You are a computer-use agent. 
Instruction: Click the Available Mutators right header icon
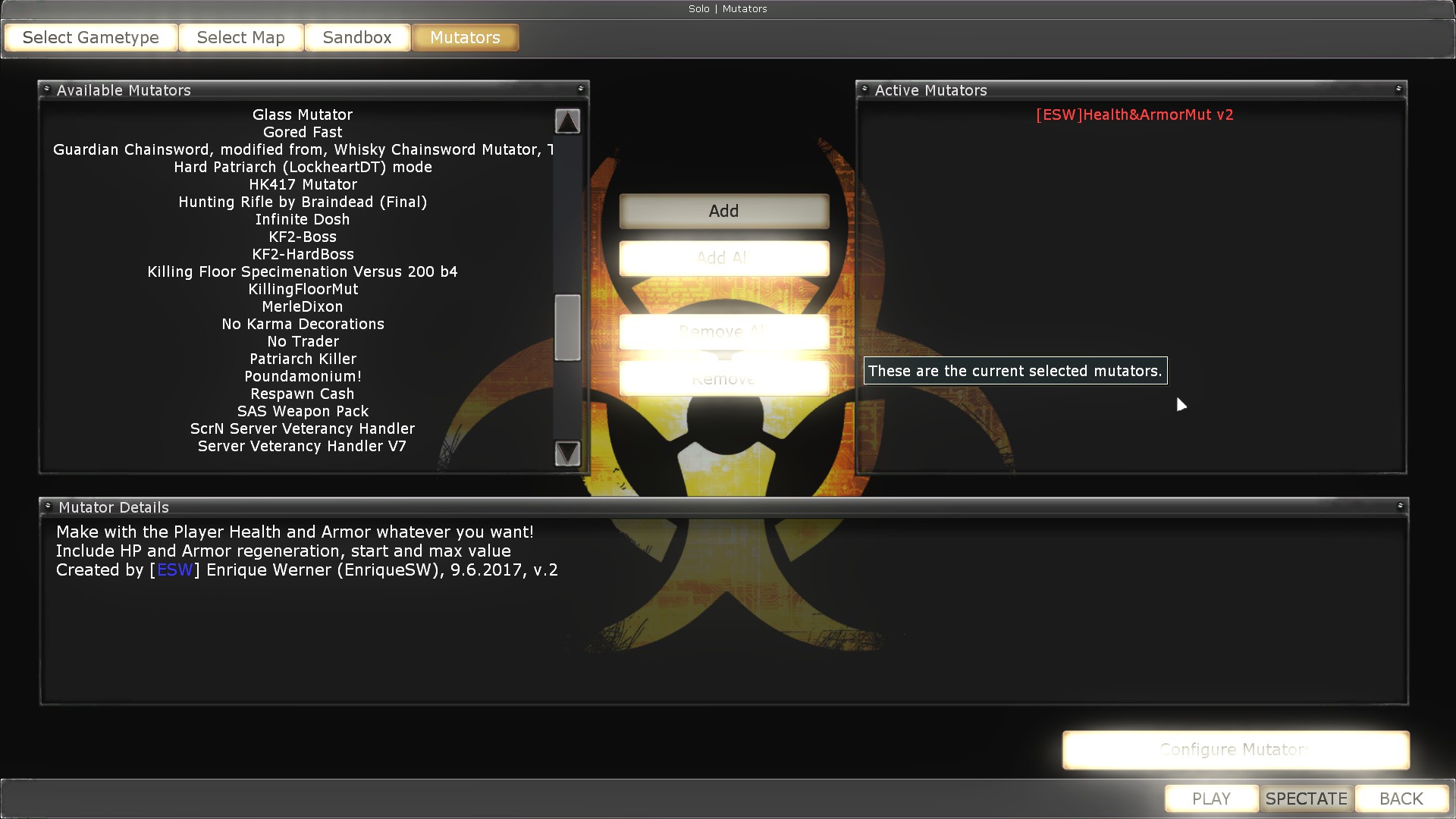pos(581,89)
